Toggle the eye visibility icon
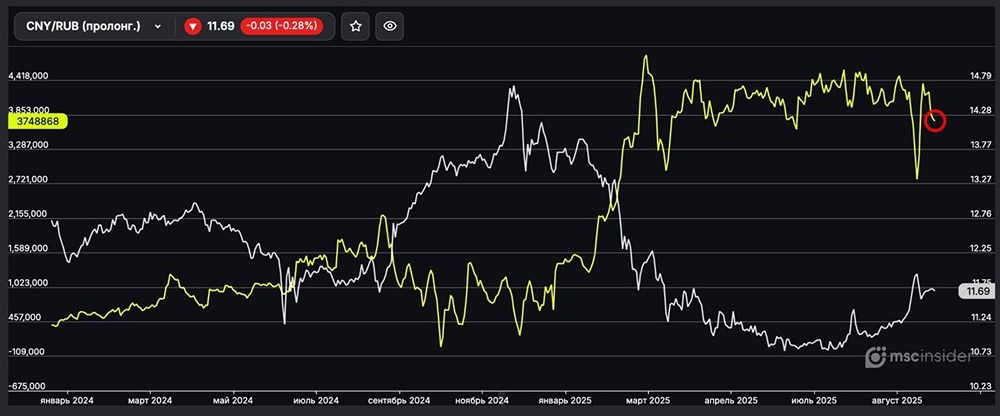The image size is (1000, 416). pos(390,27)
